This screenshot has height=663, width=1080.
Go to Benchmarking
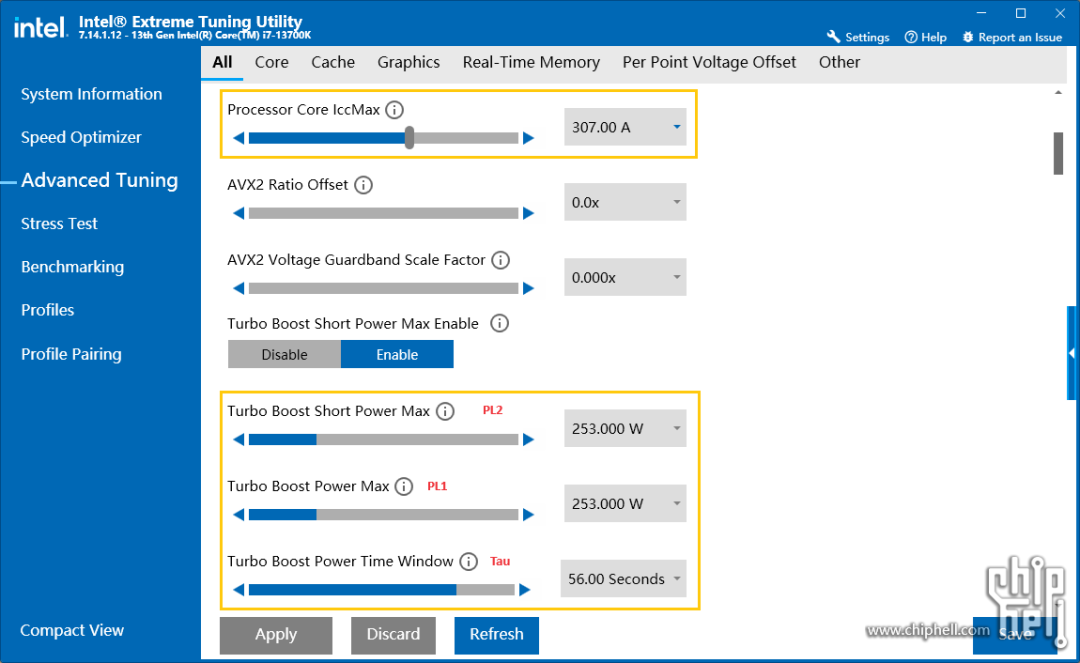pos(72,267)
